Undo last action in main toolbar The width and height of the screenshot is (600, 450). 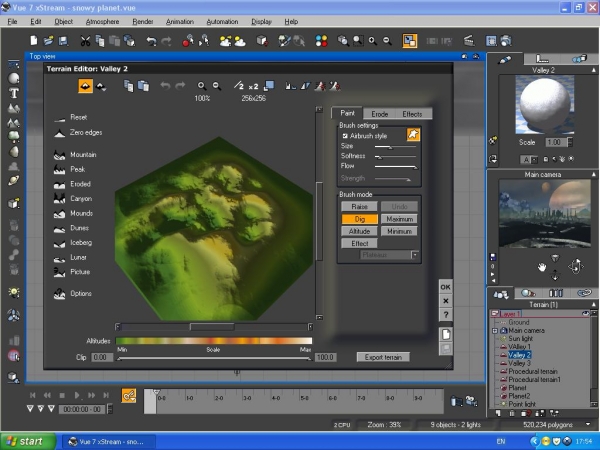pyautogui.click(x=152, y=41)
